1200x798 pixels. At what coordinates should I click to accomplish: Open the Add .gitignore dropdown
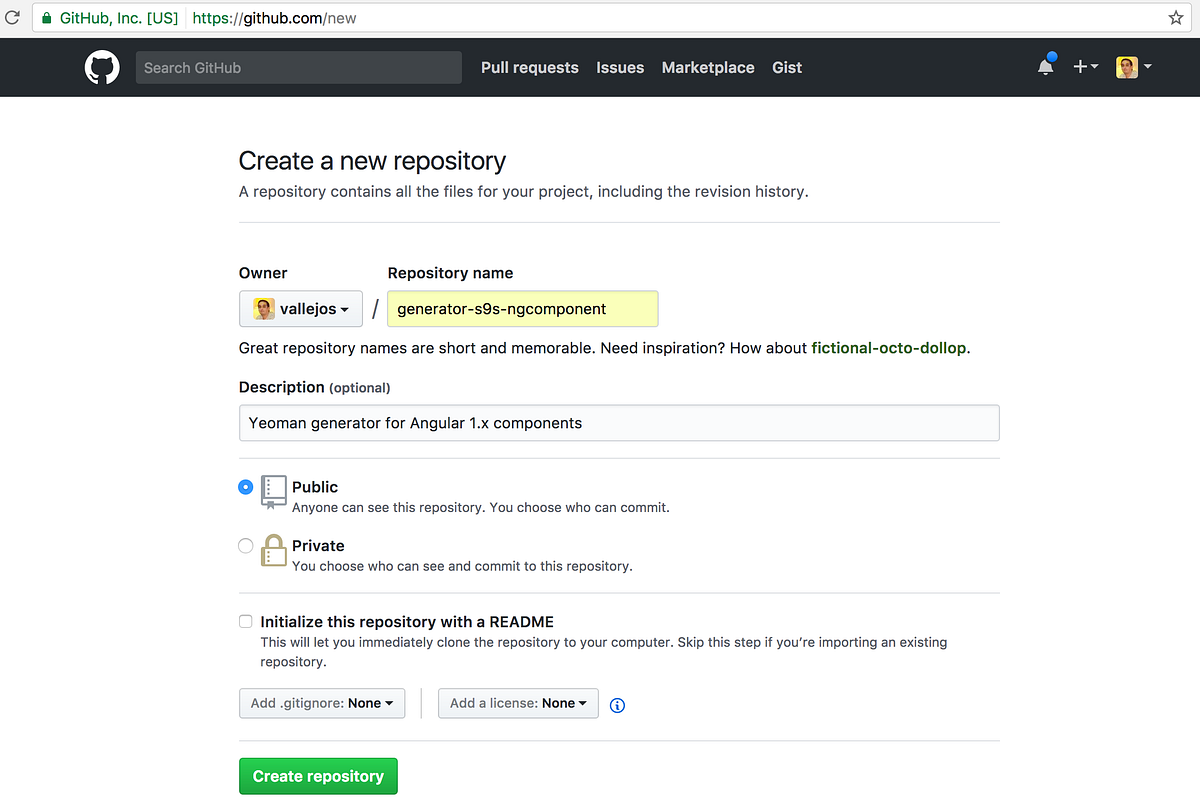coord(321,703)
